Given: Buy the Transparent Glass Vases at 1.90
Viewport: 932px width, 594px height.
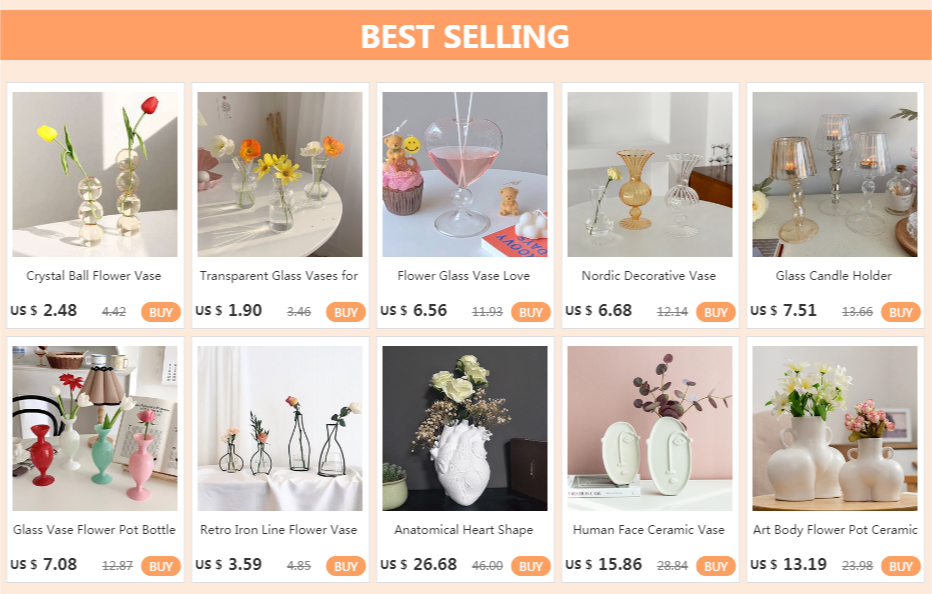Looking at the screenshot, I should pos(345,312).
